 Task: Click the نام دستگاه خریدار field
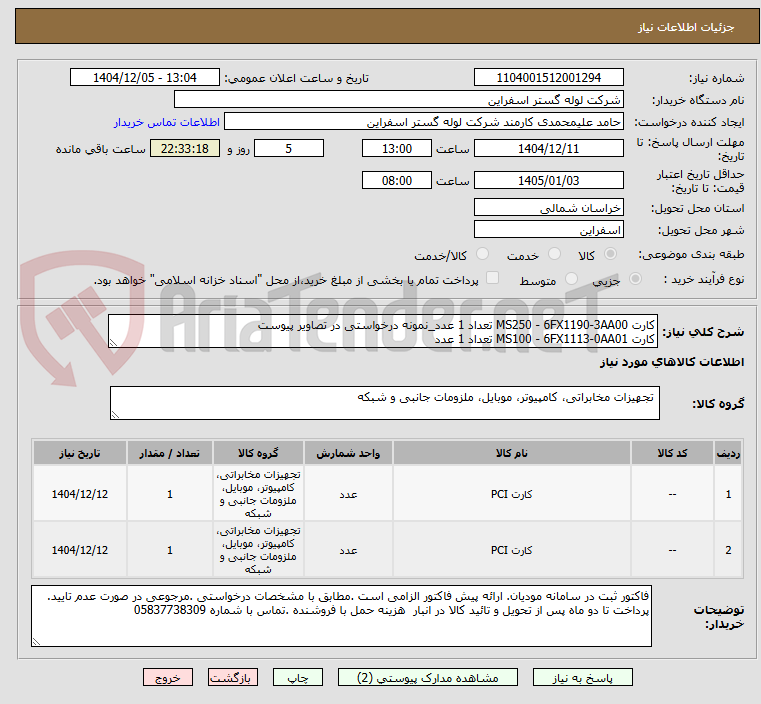point(398,100)
